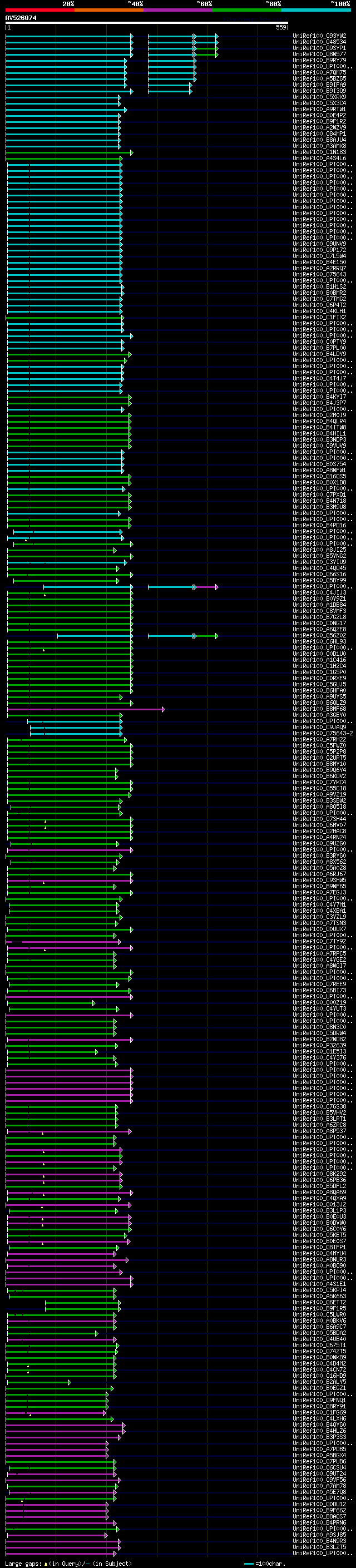
Task: Open hit UniRef100_B9RY79
Action: click(x=319, y=60)
